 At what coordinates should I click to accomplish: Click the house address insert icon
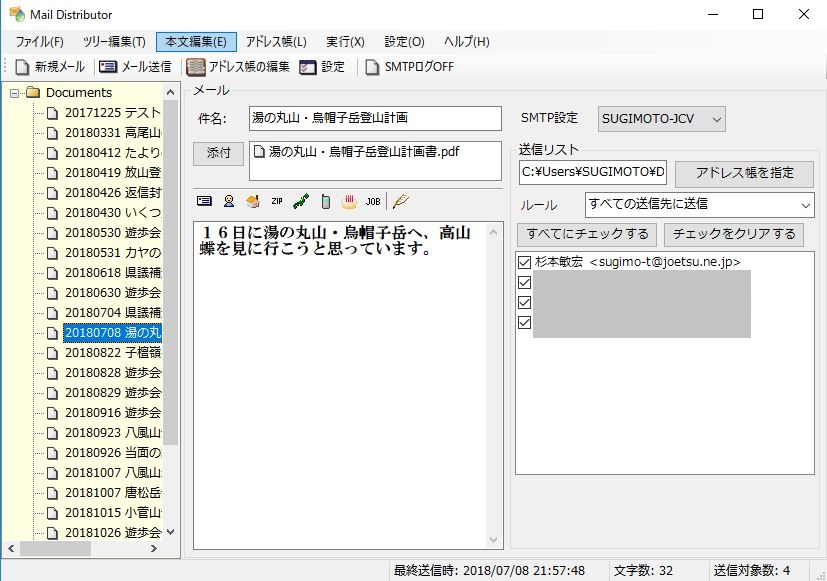click(253, 201)
